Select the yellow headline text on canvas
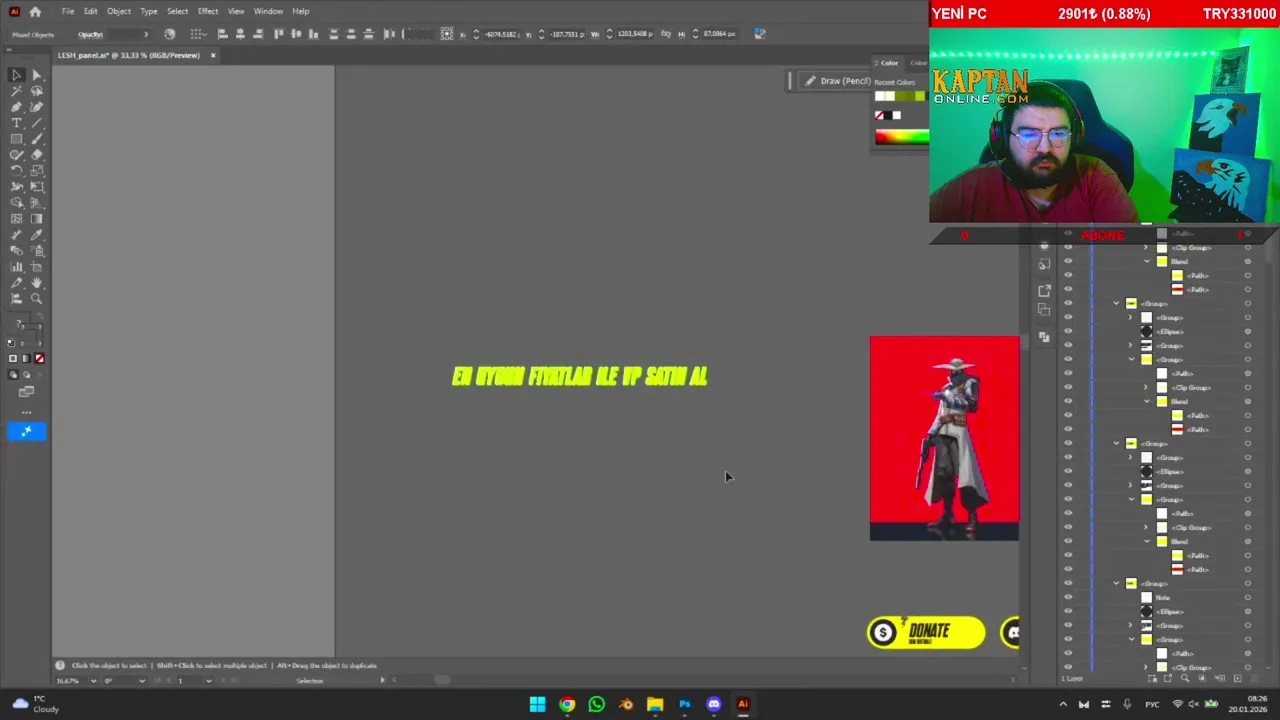The width and height of the screenshot is (1280, 720). [580, 376]
